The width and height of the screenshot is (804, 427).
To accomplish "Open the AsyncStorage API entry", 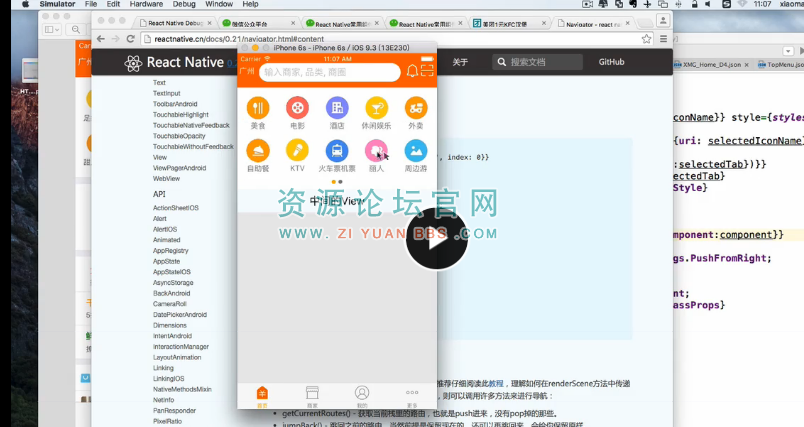I will click(173, 282).
